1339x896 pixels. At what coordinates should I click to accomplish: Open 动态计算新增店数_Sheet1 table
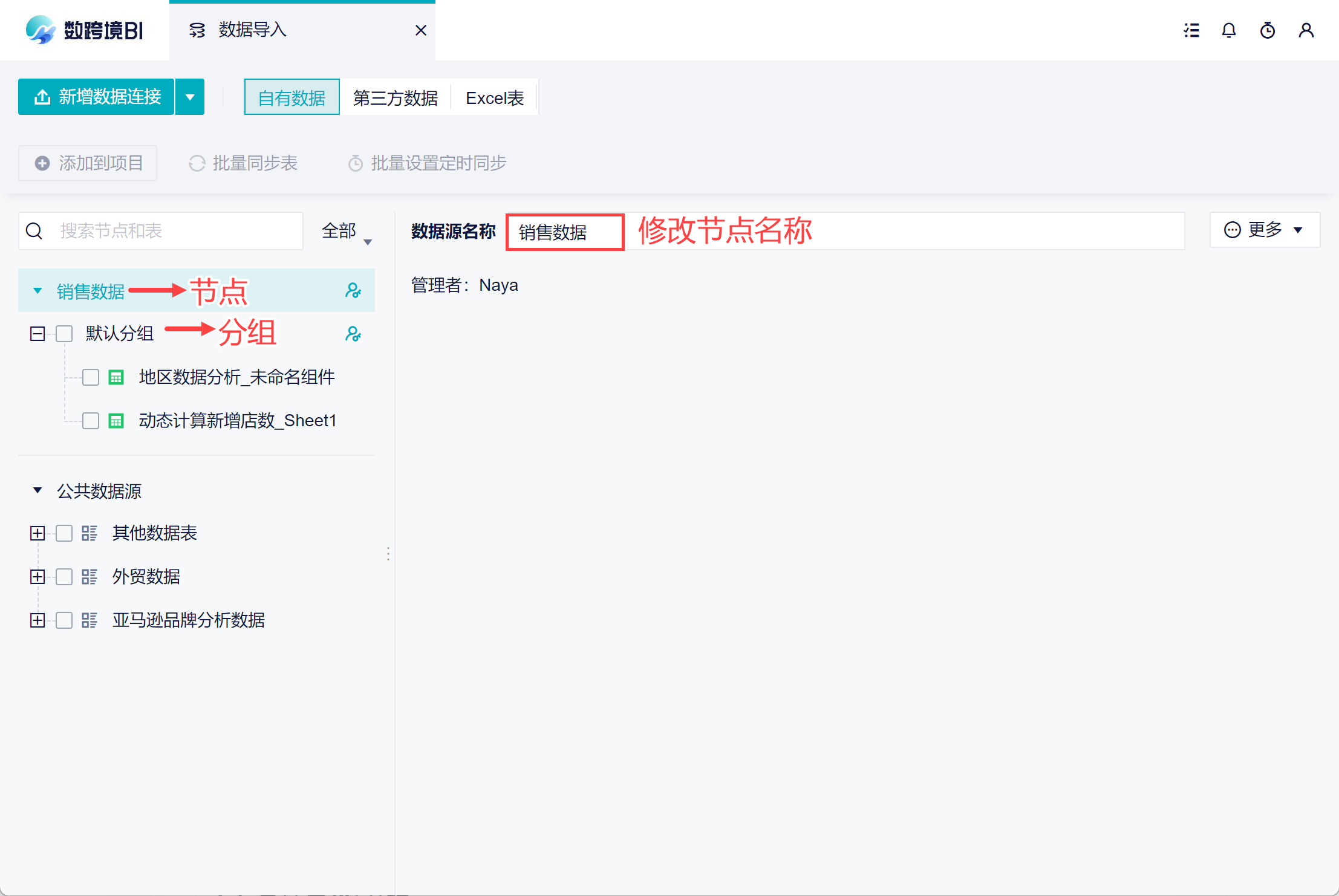pyautogui.click(x=238, y=421)
